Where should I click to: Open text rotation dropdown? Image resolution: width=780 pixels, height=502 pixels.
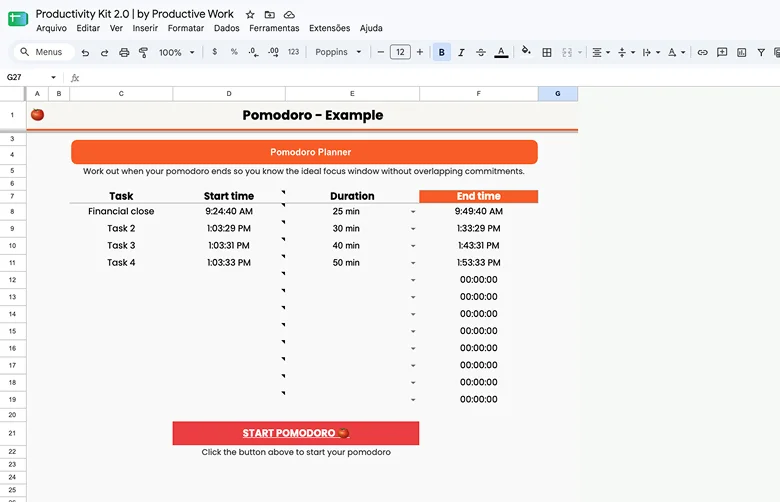(676, 52)
